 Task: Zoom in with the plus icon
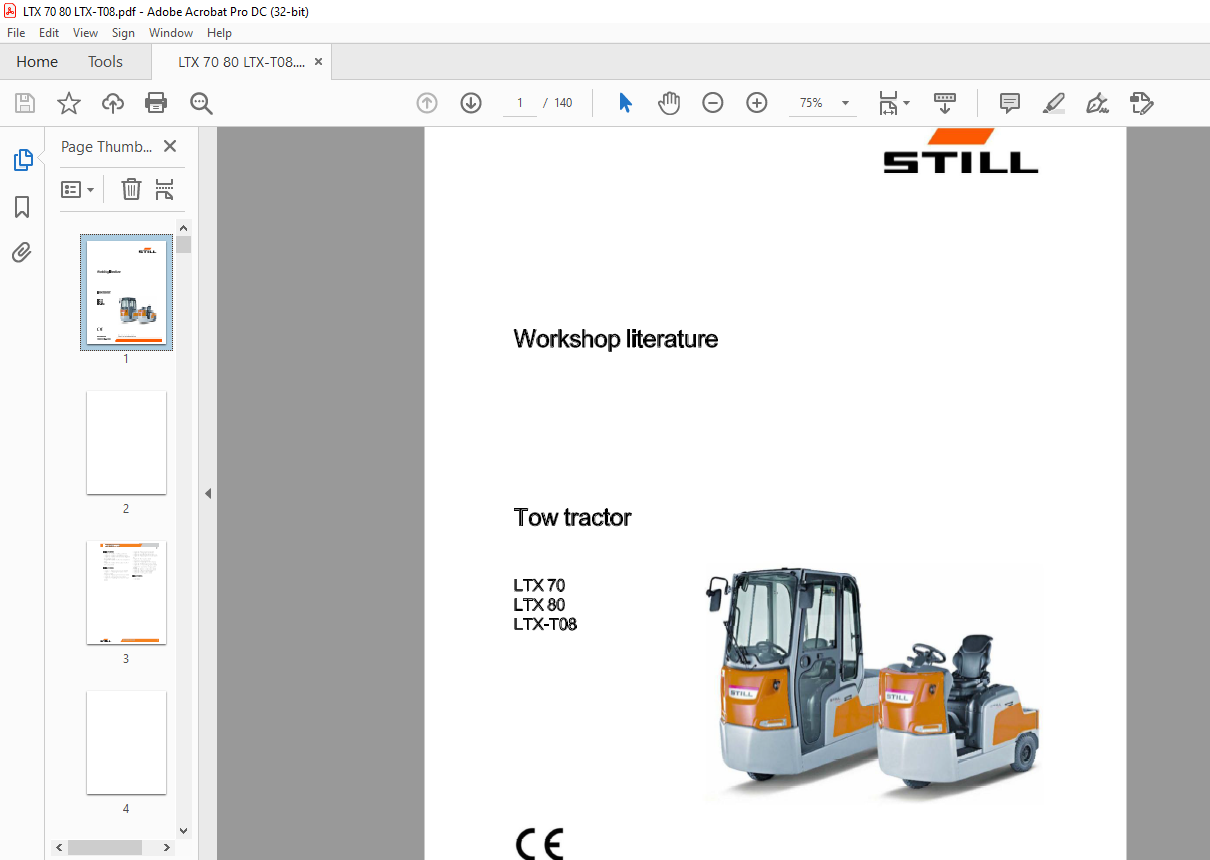(x=757, y=103)
